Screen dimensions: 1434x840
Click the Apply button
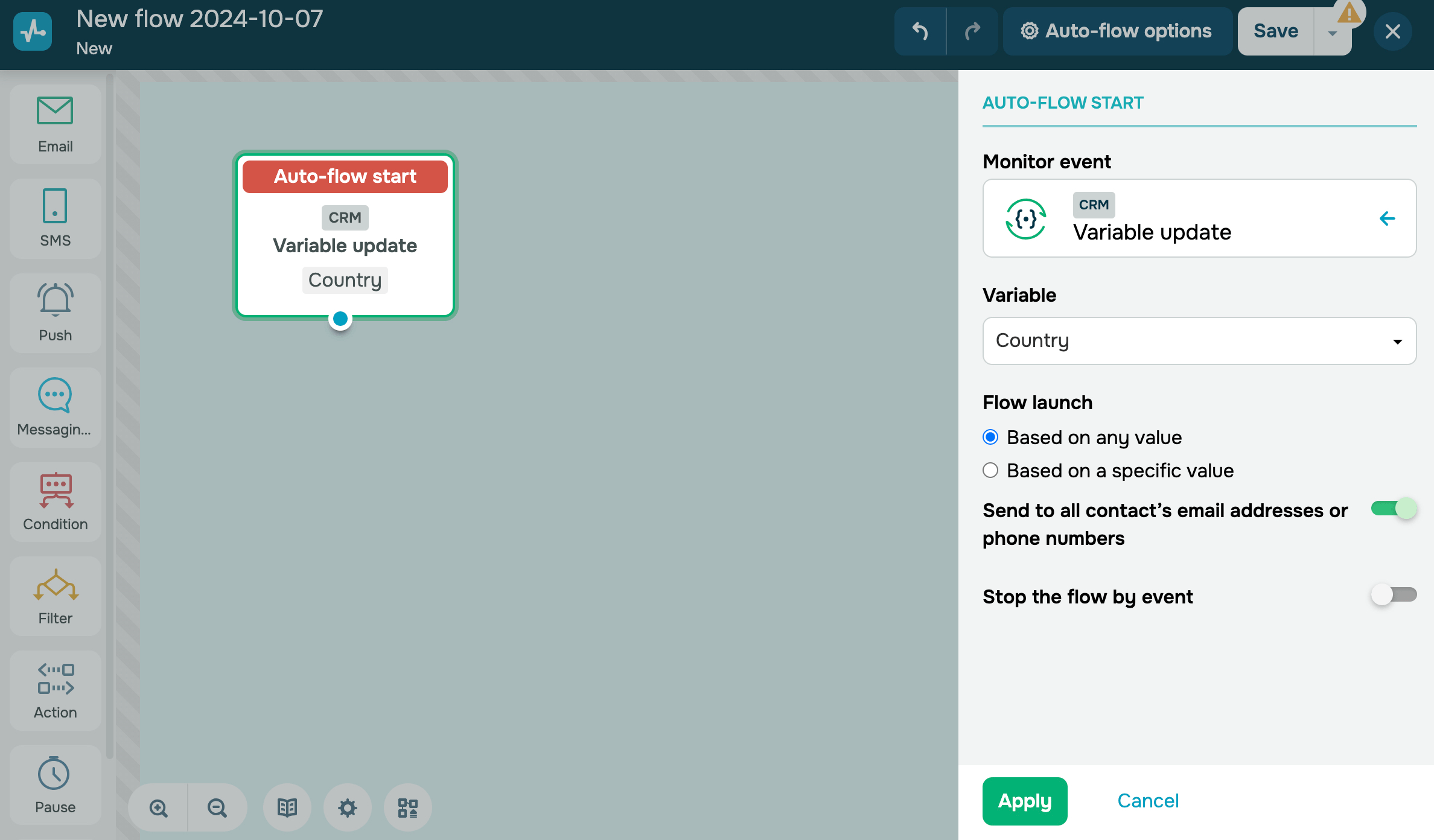pos(1025,801)
